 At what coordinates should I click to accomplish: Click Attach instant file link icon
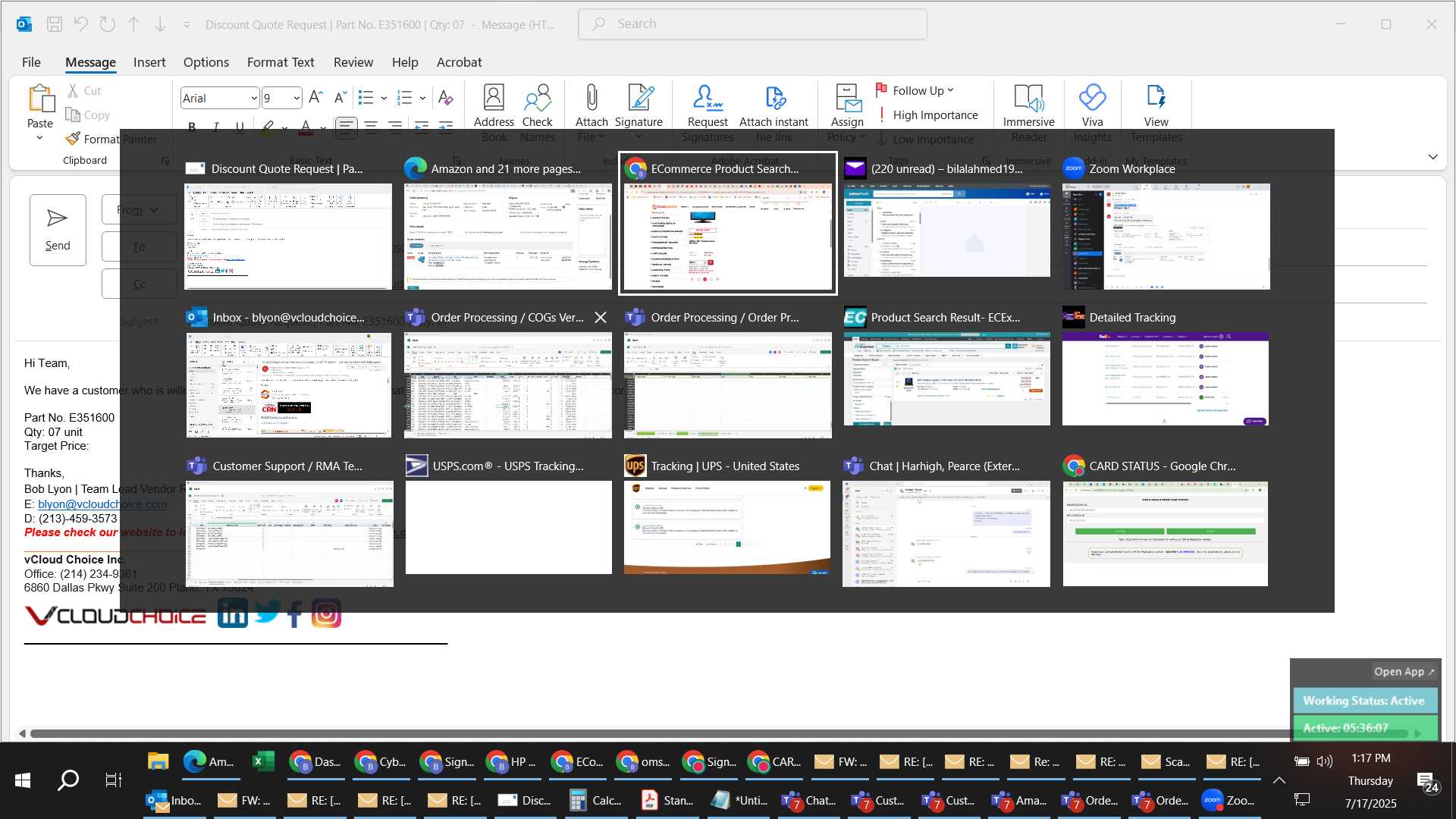774,99
